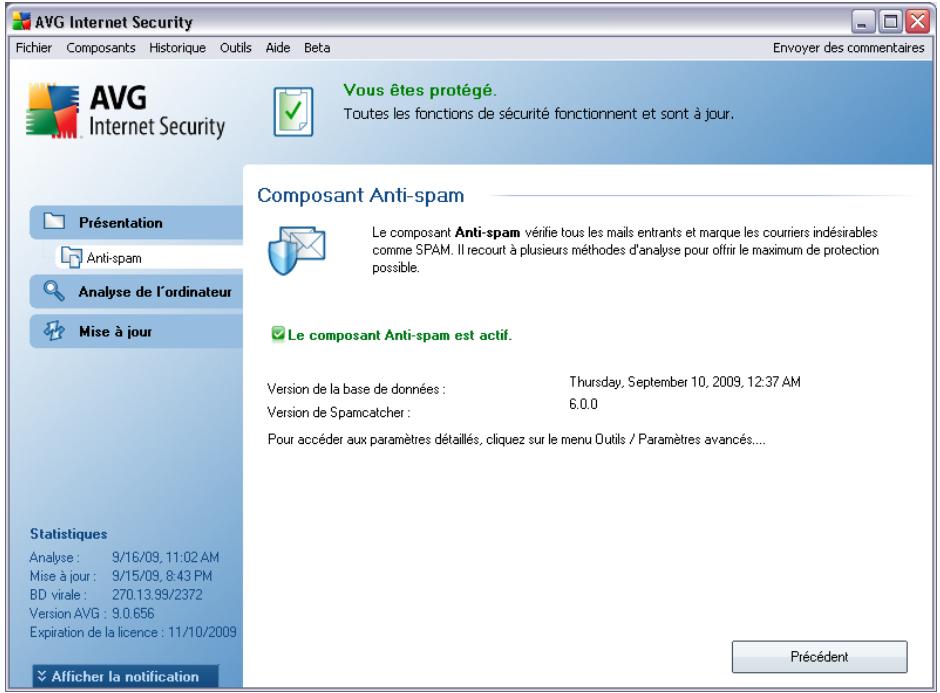Click the protected status clipboard checkmark icon
This screenshot has width=940, height=693.
pos(293,112)
